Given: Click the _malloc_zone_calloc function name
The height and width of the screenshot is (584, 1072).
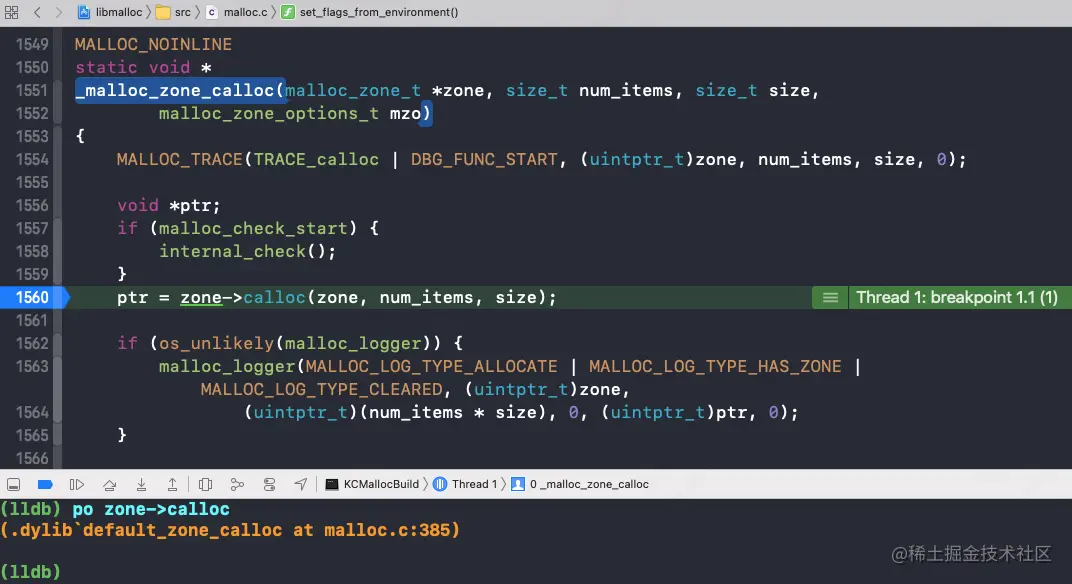Looking at the screenshot, I should [x=174, y=90].
